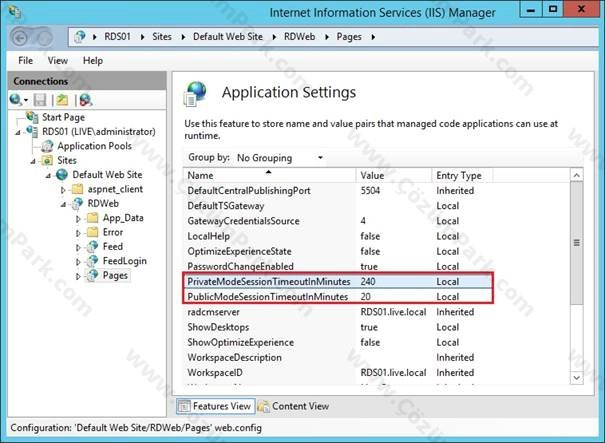This screenshot has width=605, height=443.
Task: Click the aspnet_client folder icon
Action: point(78,189)
